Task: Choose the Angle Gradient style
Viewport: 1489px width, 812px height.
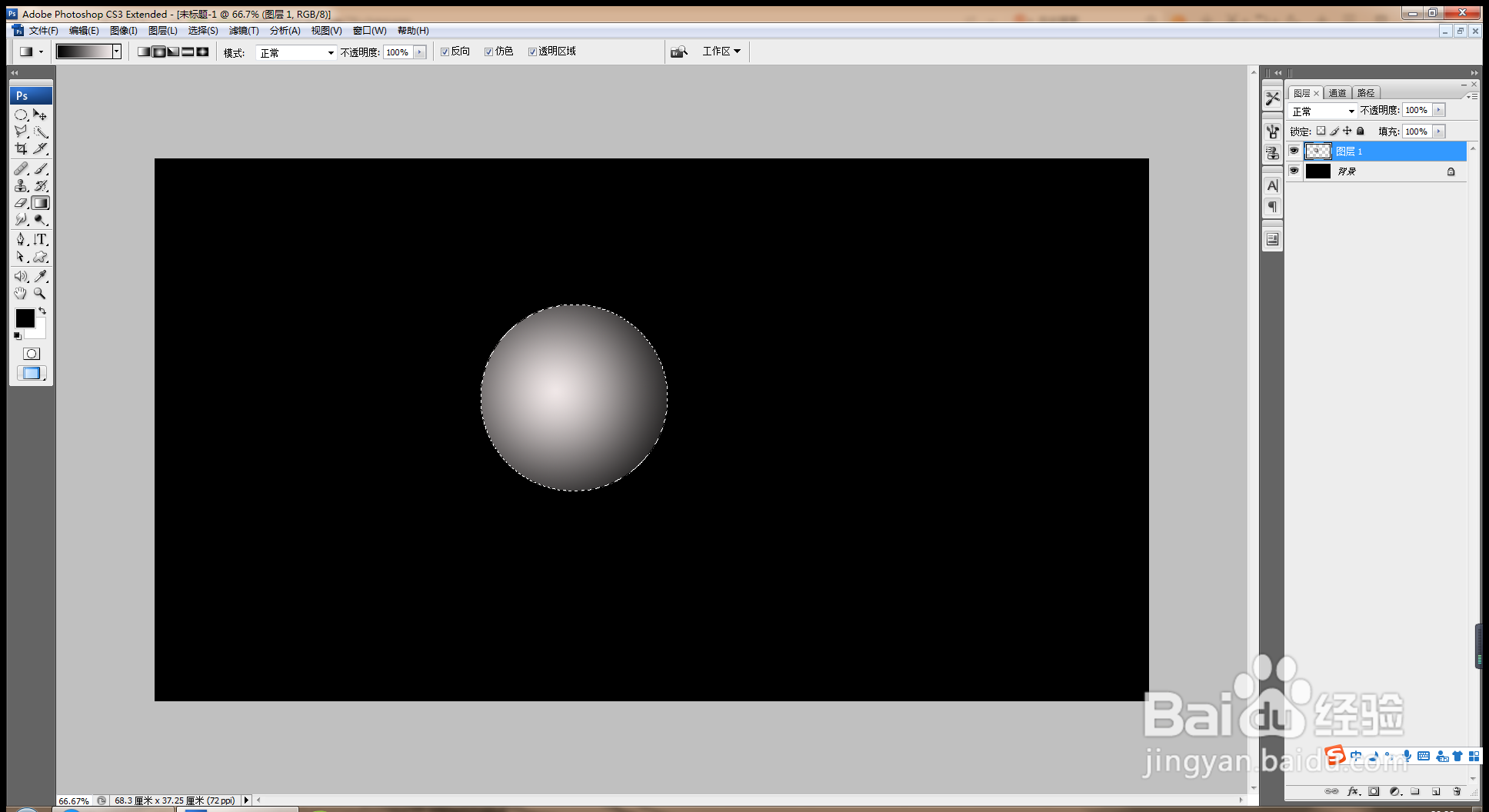Action: click(173, 52)
